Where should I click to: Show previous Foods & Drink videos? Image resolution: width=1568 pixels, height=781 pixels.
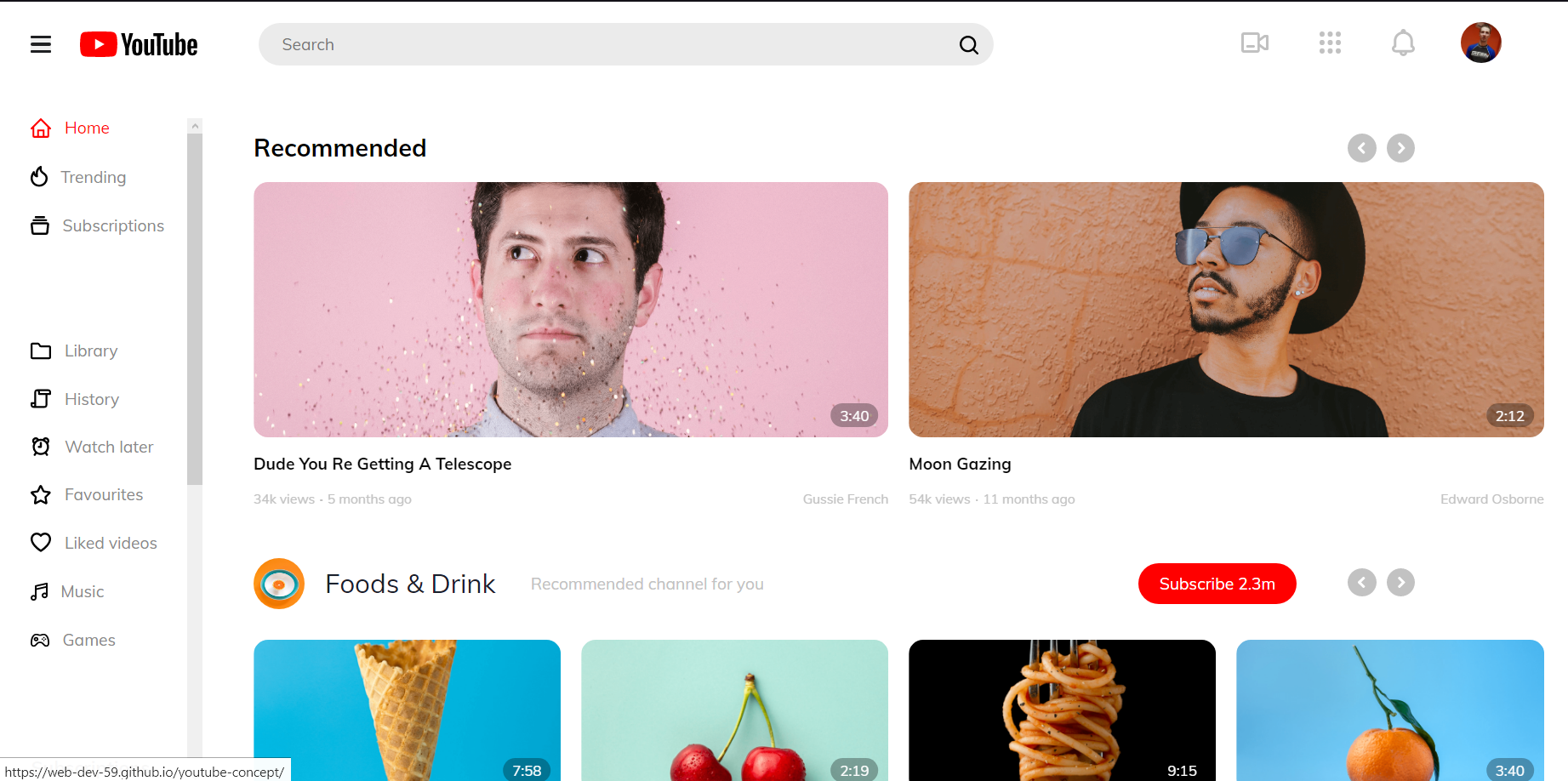tap(1362, 583)
